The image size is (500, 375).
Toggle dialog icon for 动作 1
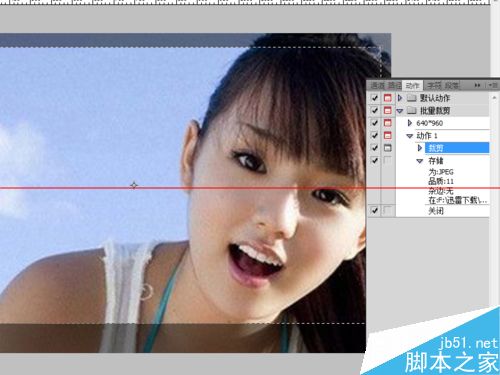[387, 135]
